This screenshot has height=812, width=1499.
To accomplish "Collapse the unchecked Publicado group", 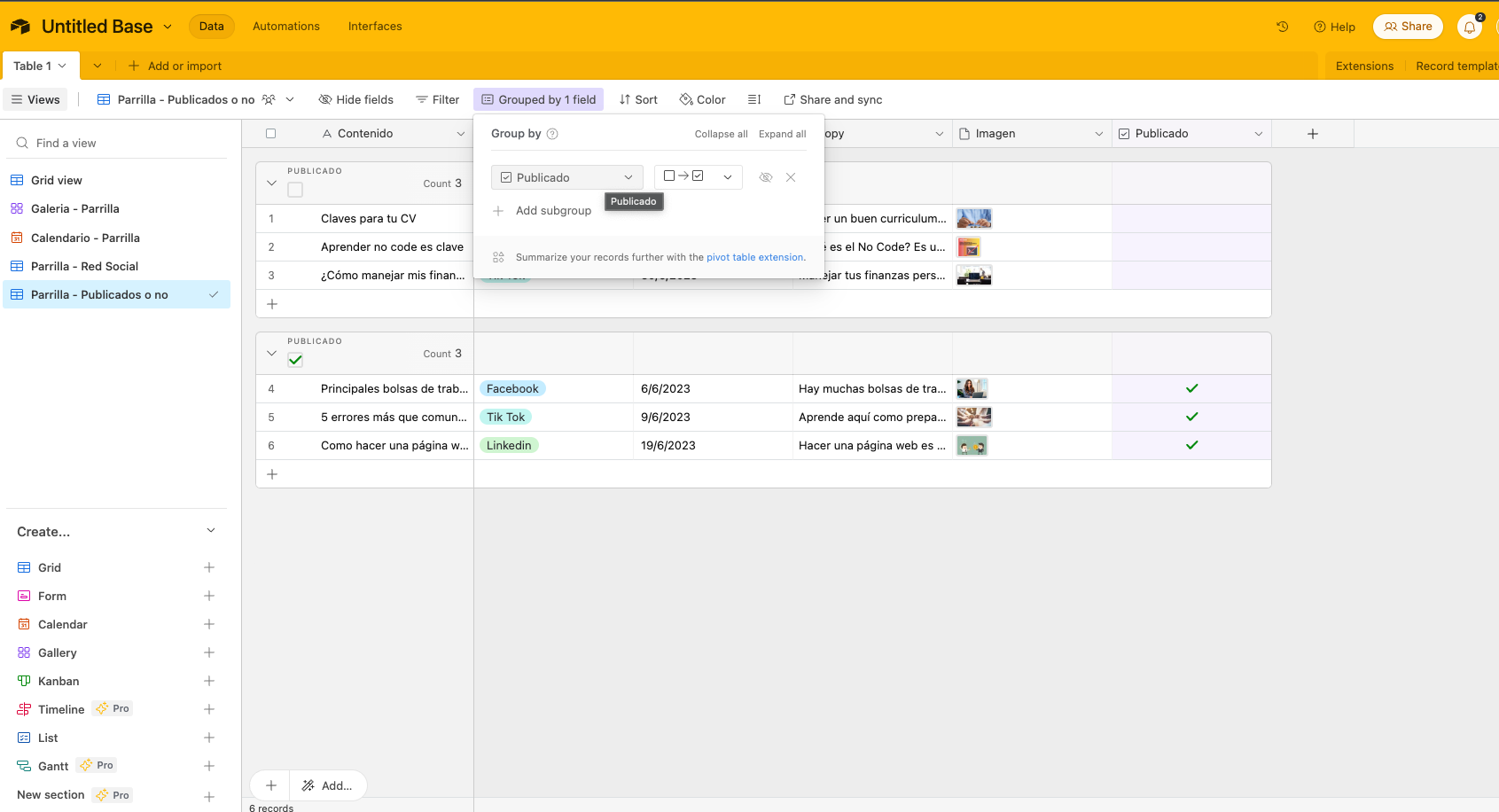I will tap(272, 183).
